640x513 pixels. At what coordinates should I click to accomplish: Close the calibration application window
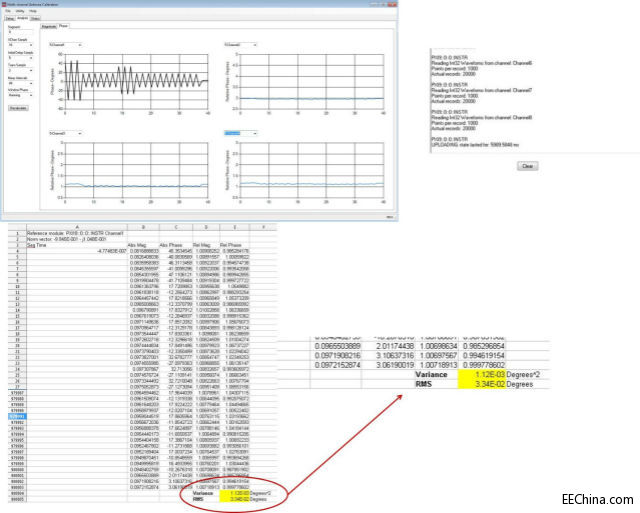pos(392,4)
